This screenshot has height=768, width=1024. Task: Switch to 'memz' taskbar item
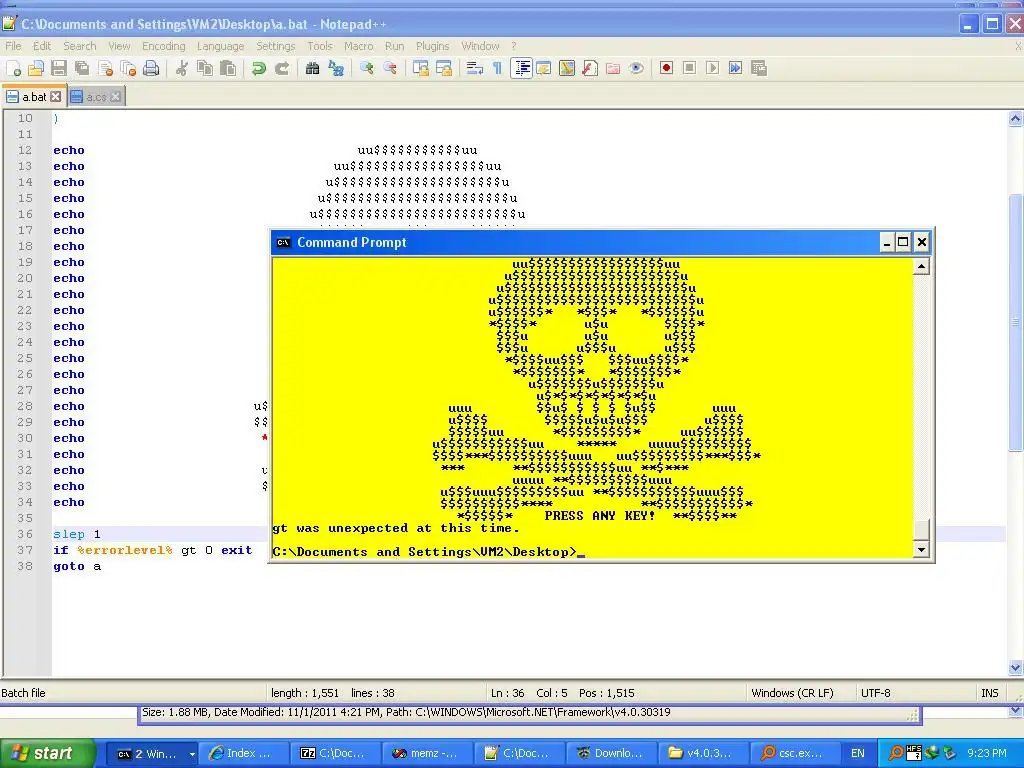(427, 753)
